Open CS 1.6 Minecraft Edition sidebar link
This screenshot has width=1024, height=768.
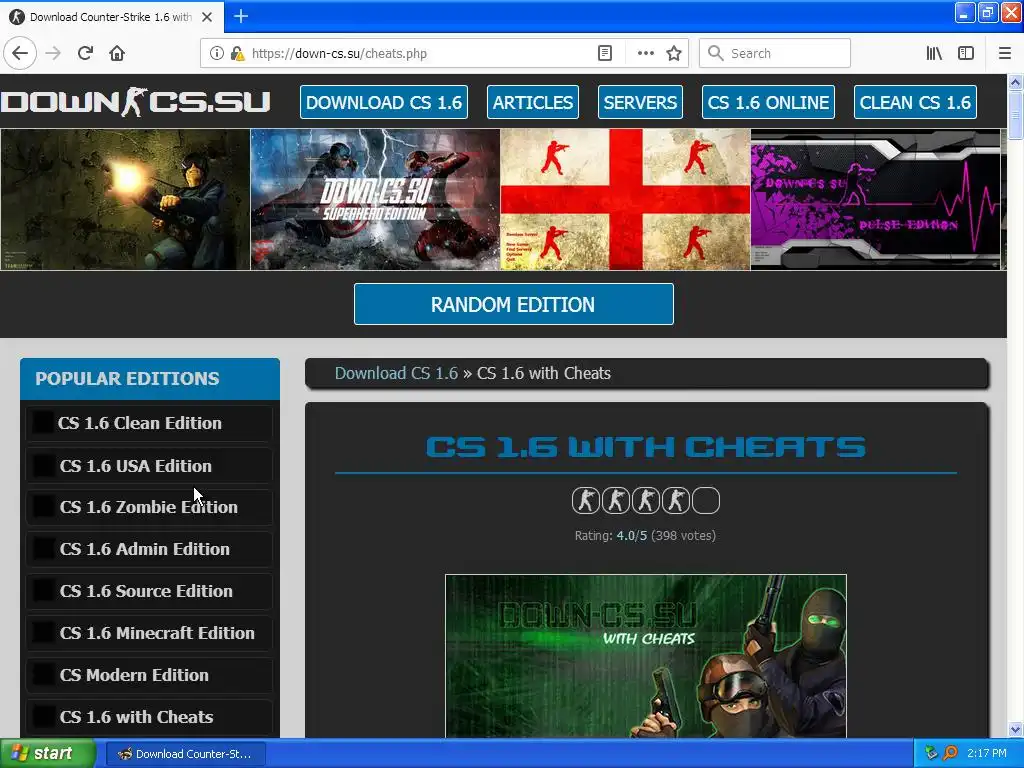coord(150,633)
